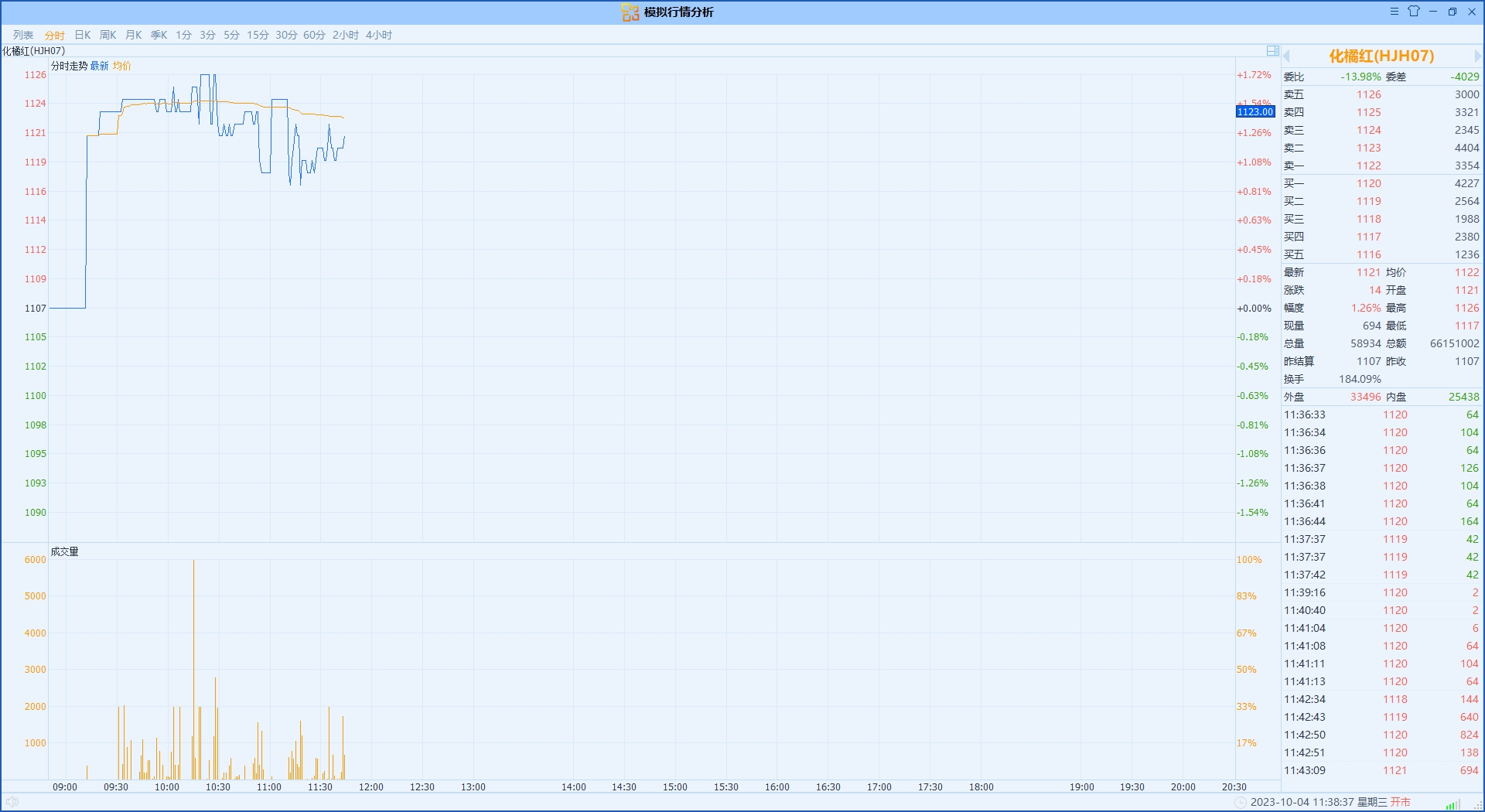Screen dimensions: 1485x812
Task: Click the signal strength bars icon
Action: pos(1453,804)
